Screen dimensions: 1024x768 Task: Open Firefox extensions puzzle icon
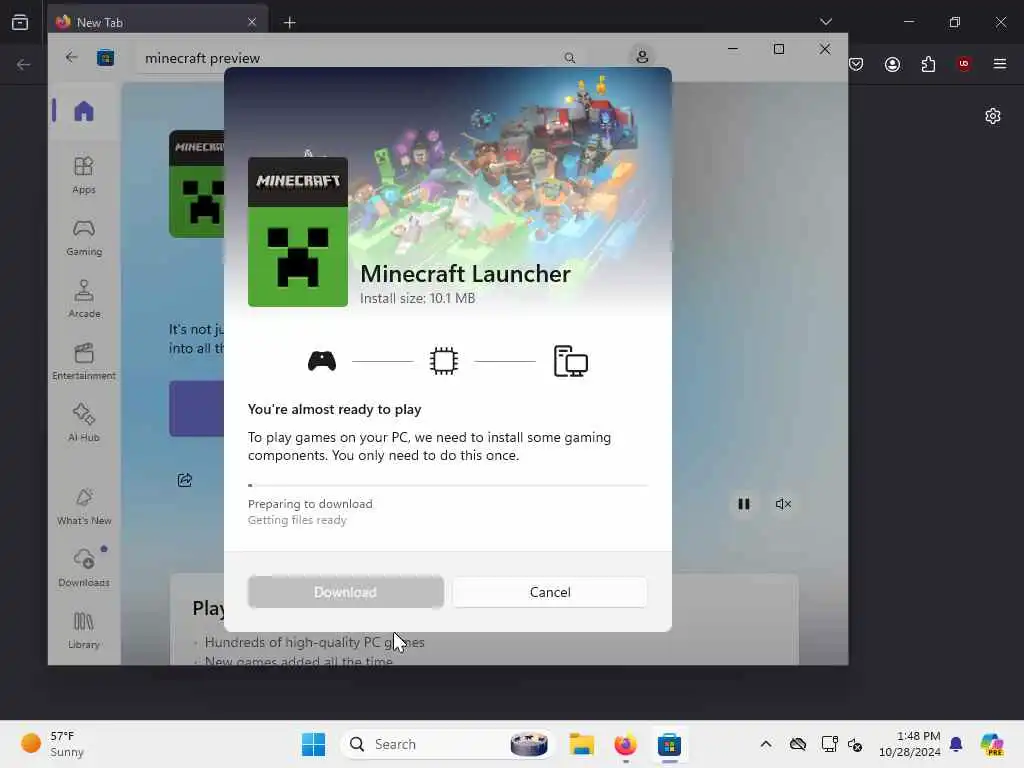928,64
